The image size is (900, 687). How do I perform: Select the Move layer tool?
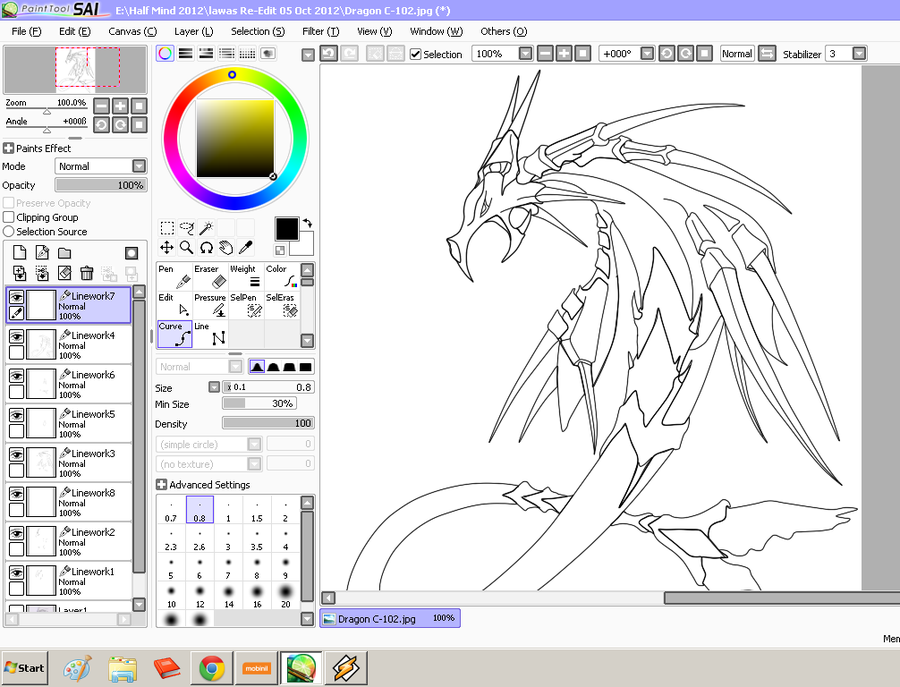click(167, 247)
